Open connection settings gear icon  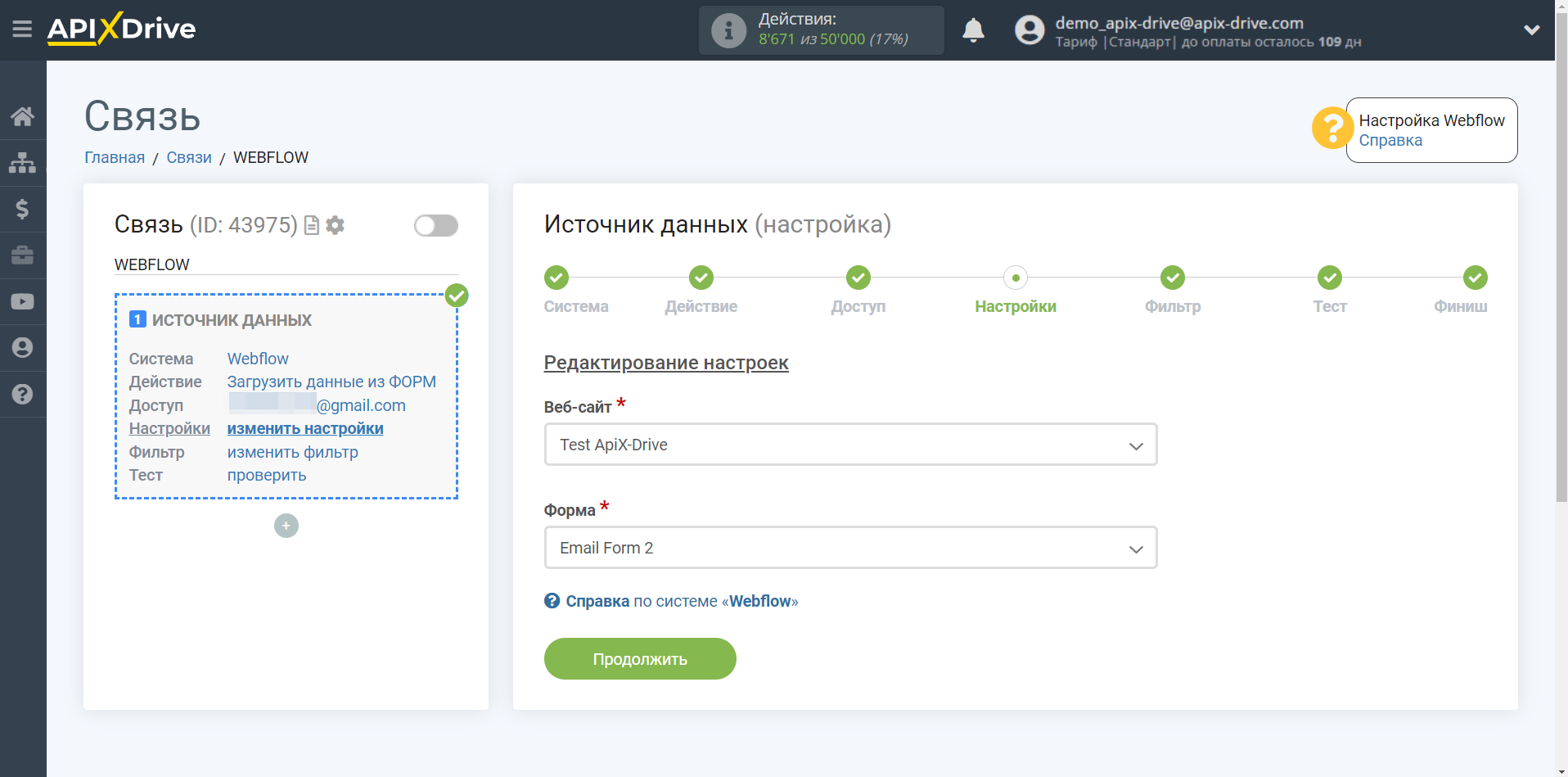click(335, 225)
